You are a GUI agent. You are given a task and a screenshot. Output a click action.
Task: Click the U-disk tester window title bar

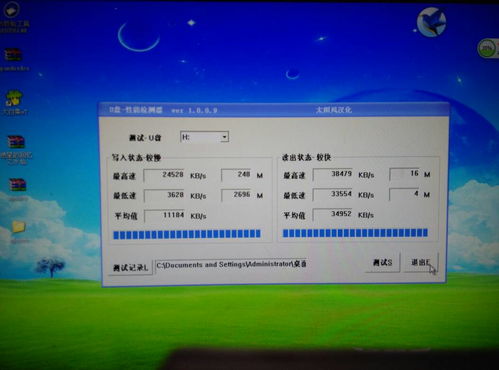point(273,110)
